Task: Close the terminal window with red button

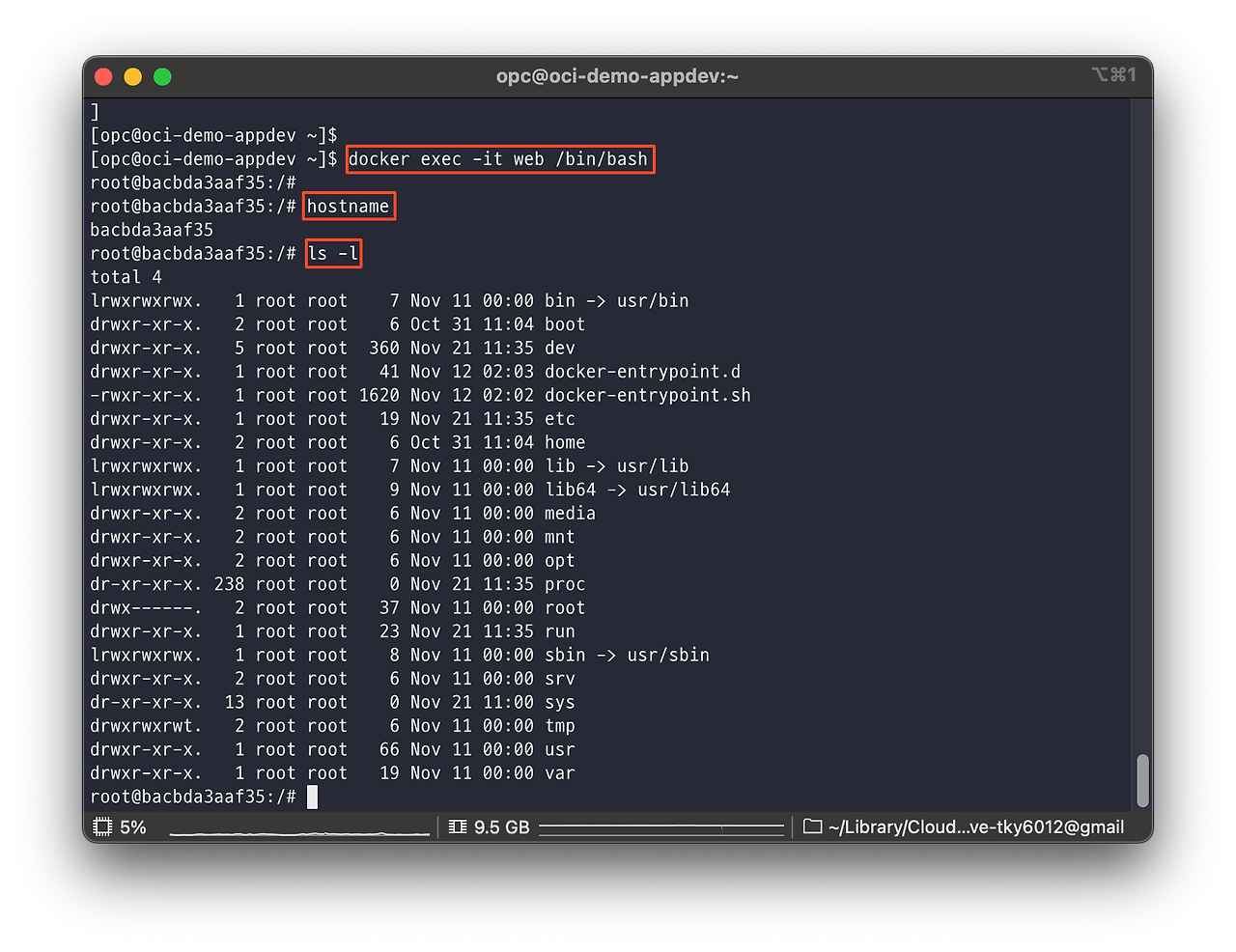Action: pyautogui.click(x=104, y=77)
